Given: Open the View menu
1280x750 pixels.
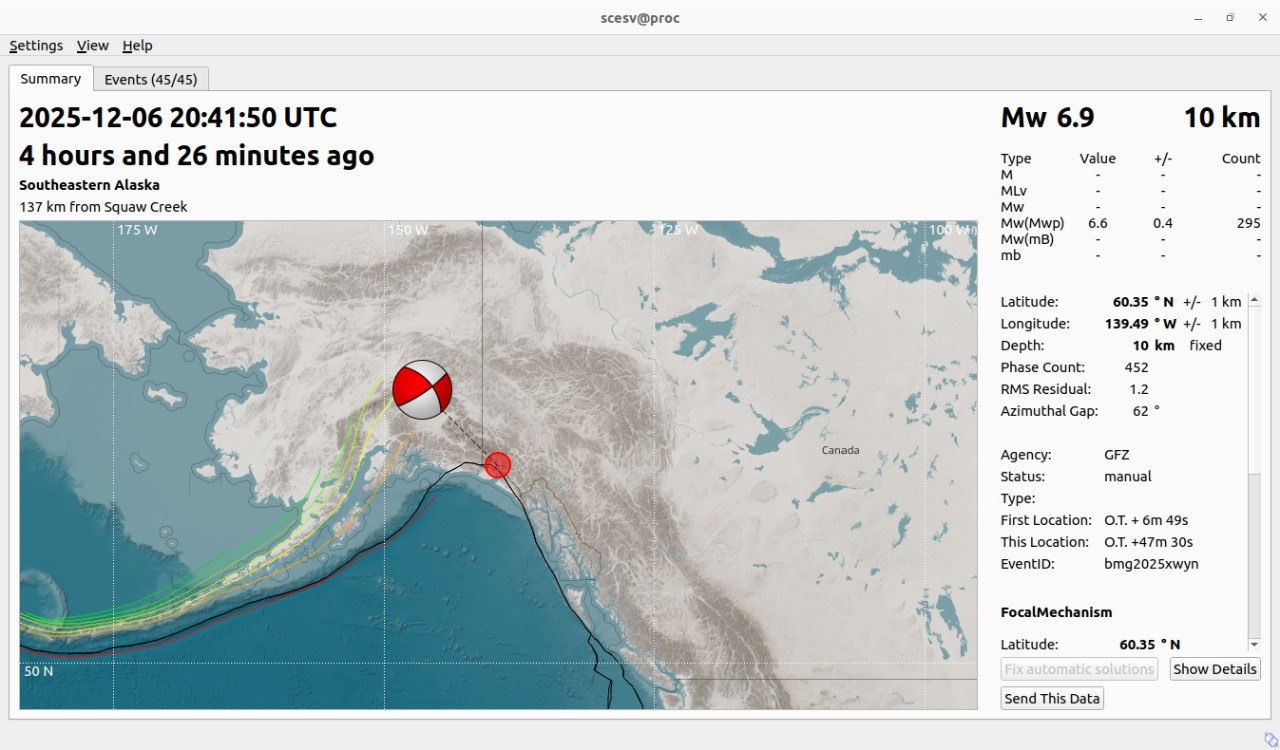Looking at the screenshot, I should [x=92, y=45].
